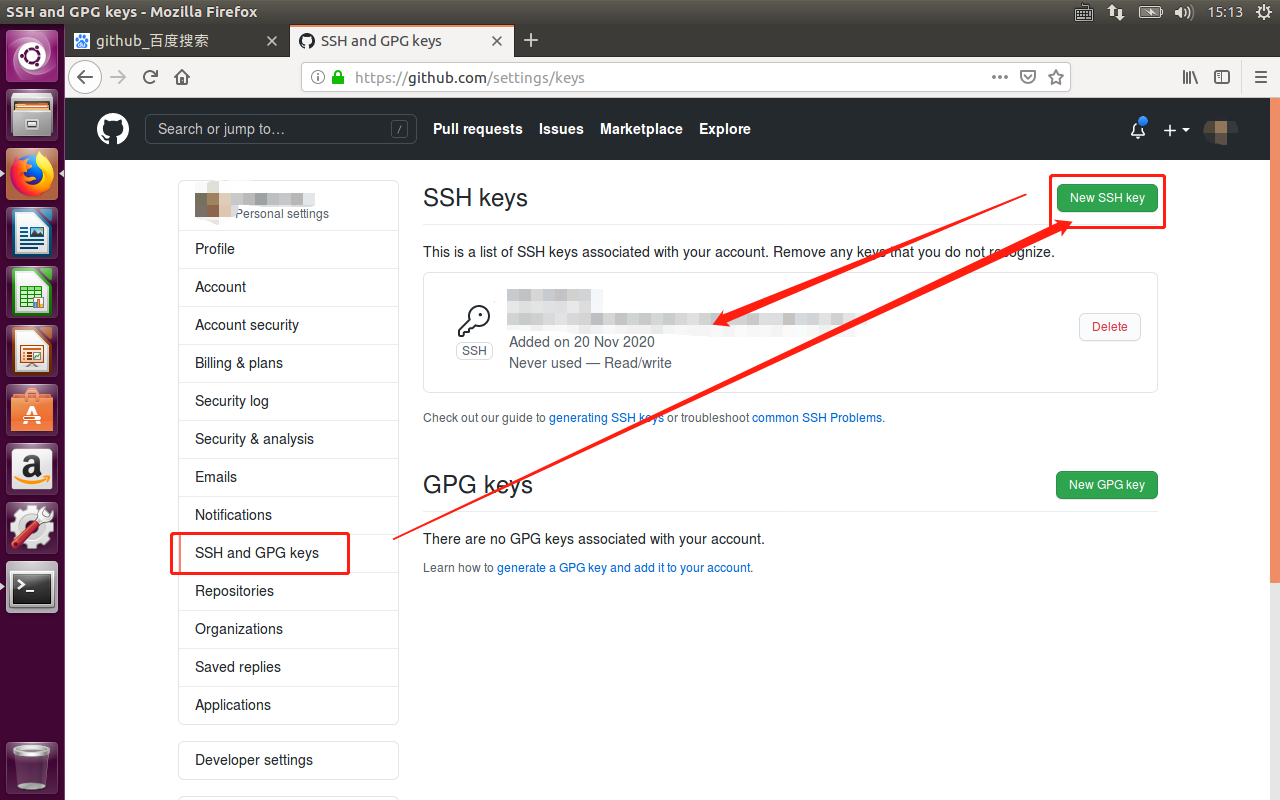Click the SSH key icon in the key card

tap(474, 321)
